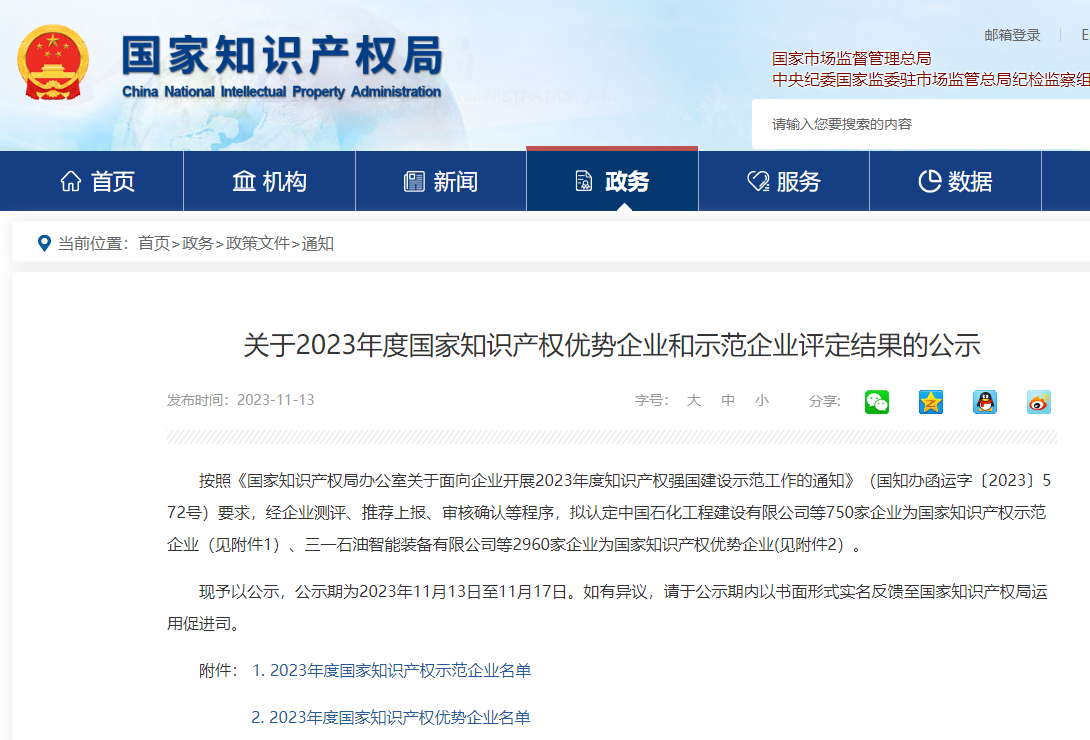Open the 机构 navigation menu
The height and width of the screenshot is (740, 1090).
tap(270, 181)
